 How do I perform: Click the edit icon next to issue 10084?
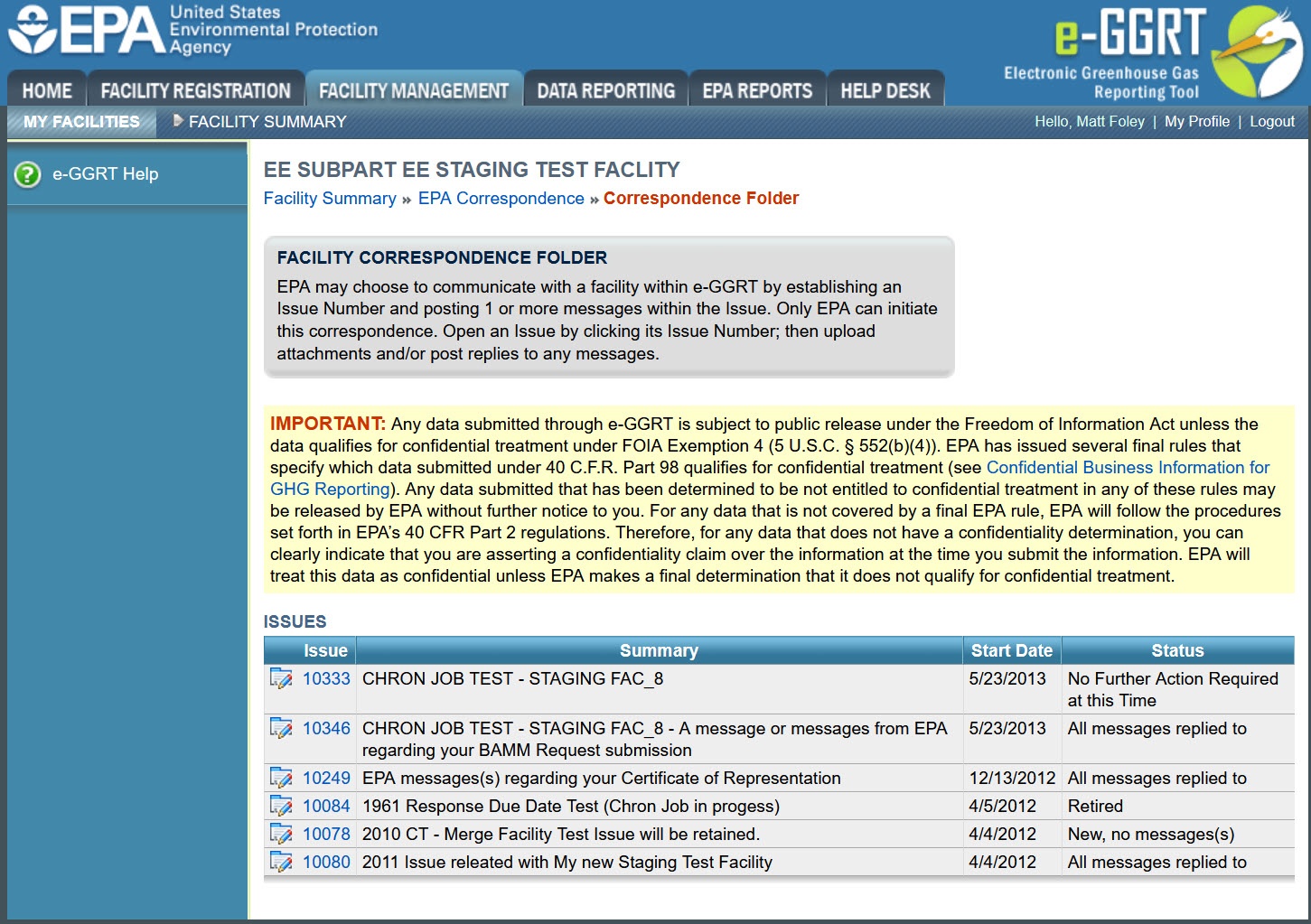(281, 806)
